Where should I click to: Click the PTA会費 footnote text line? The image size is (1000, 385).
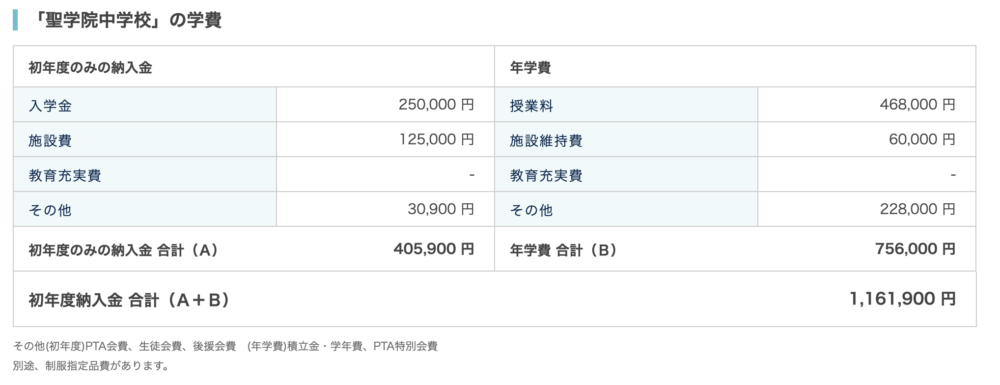[225, 347]
